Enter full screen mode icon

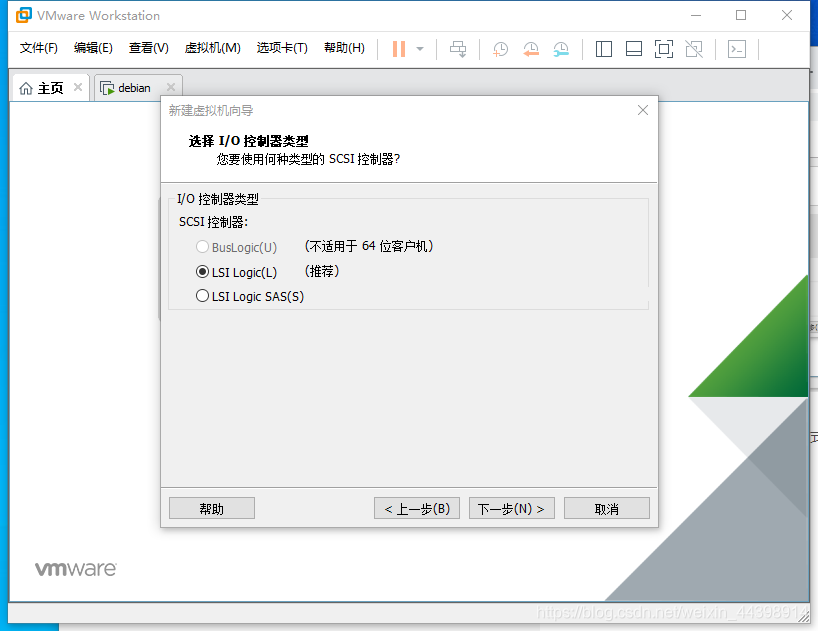(x=664, y=49)
